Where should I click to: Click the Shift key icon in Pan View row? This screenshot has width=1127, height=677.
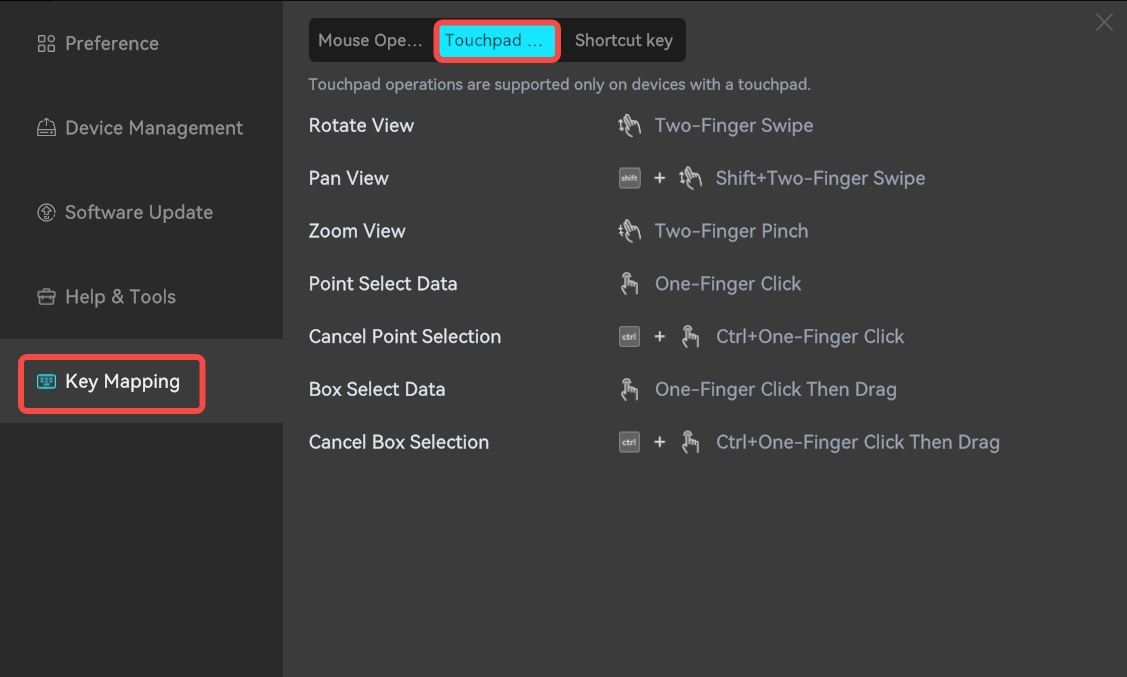click(x=630, y=178)
